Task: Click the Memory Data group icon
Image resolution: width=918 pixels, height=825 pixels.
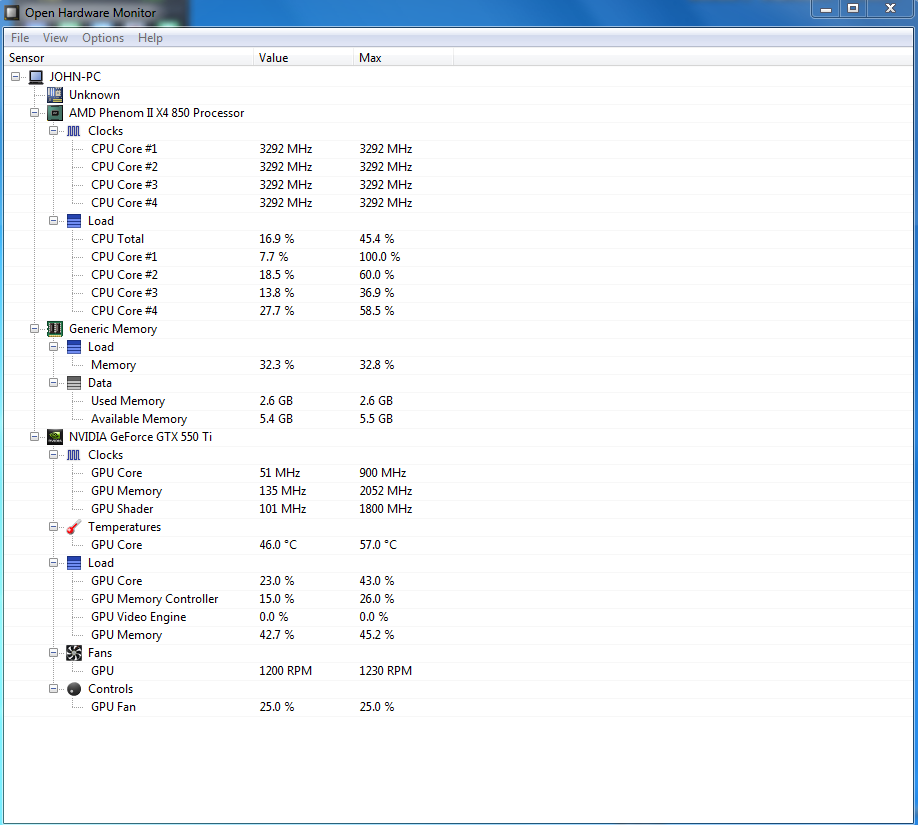Action: pyautogui.click(x=74, y=383)
